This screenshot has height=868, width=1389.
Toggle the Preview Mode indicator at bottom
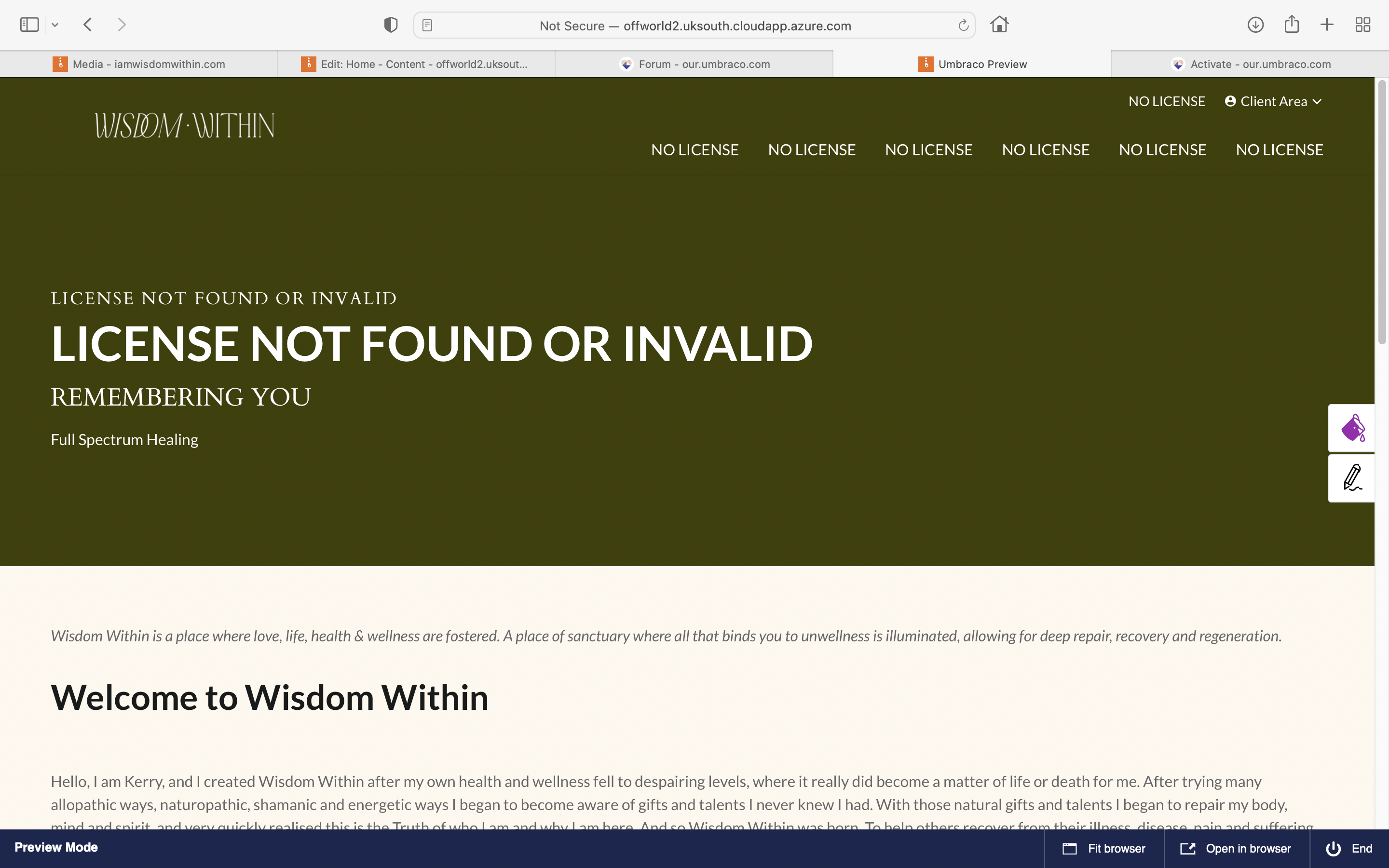(x=56, y=847)
